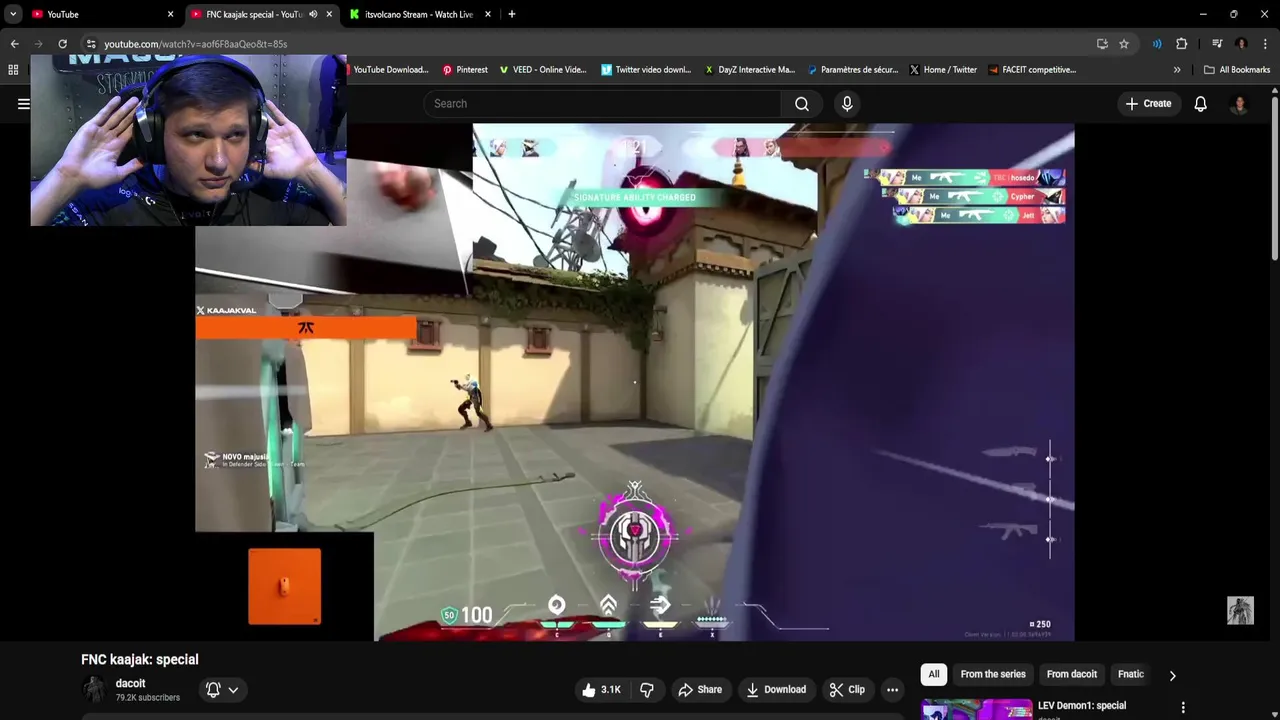Toggle subscription notification bell

(213, 690)
